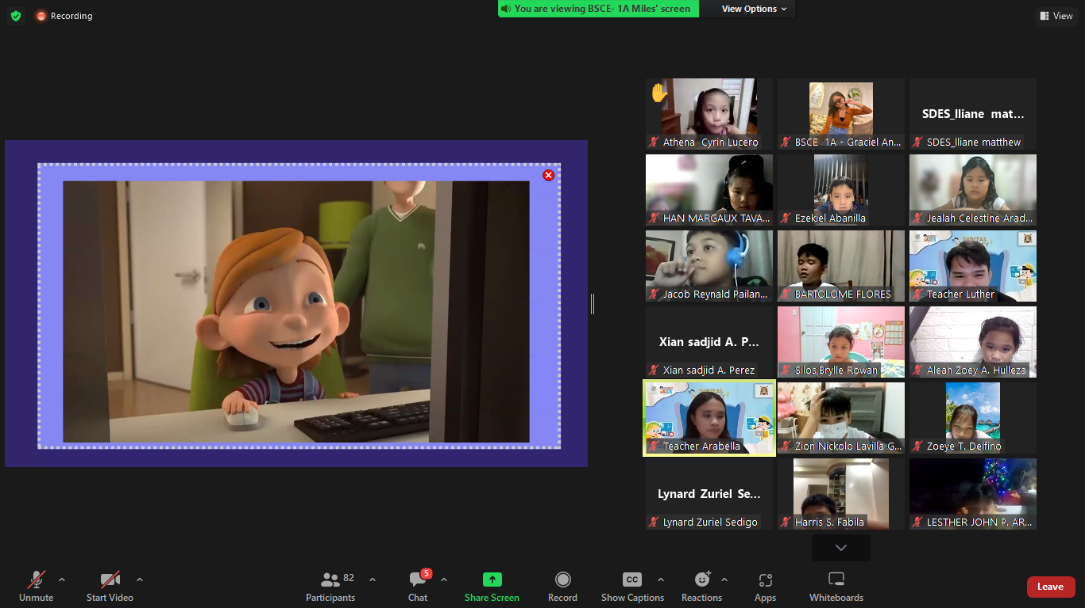Screen dimensions: 1085x608
Task: Click muted mic icon on Ezekiel Abanilla
Action: [x=785, y=219]
